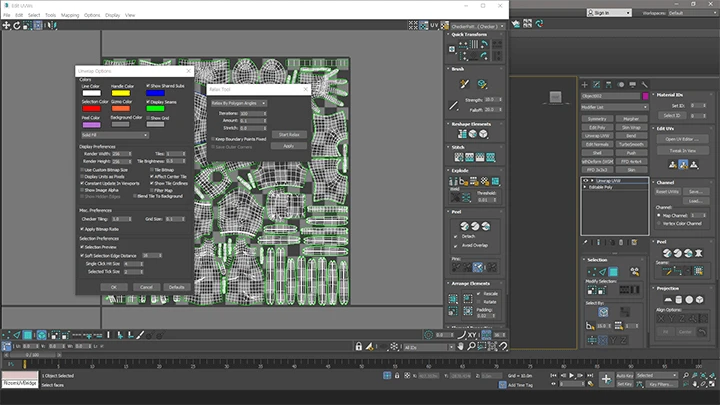Open the Relax By Polygon Angles dropdown
The height and width of the screenshot is (405, 720).
point(238,103)
